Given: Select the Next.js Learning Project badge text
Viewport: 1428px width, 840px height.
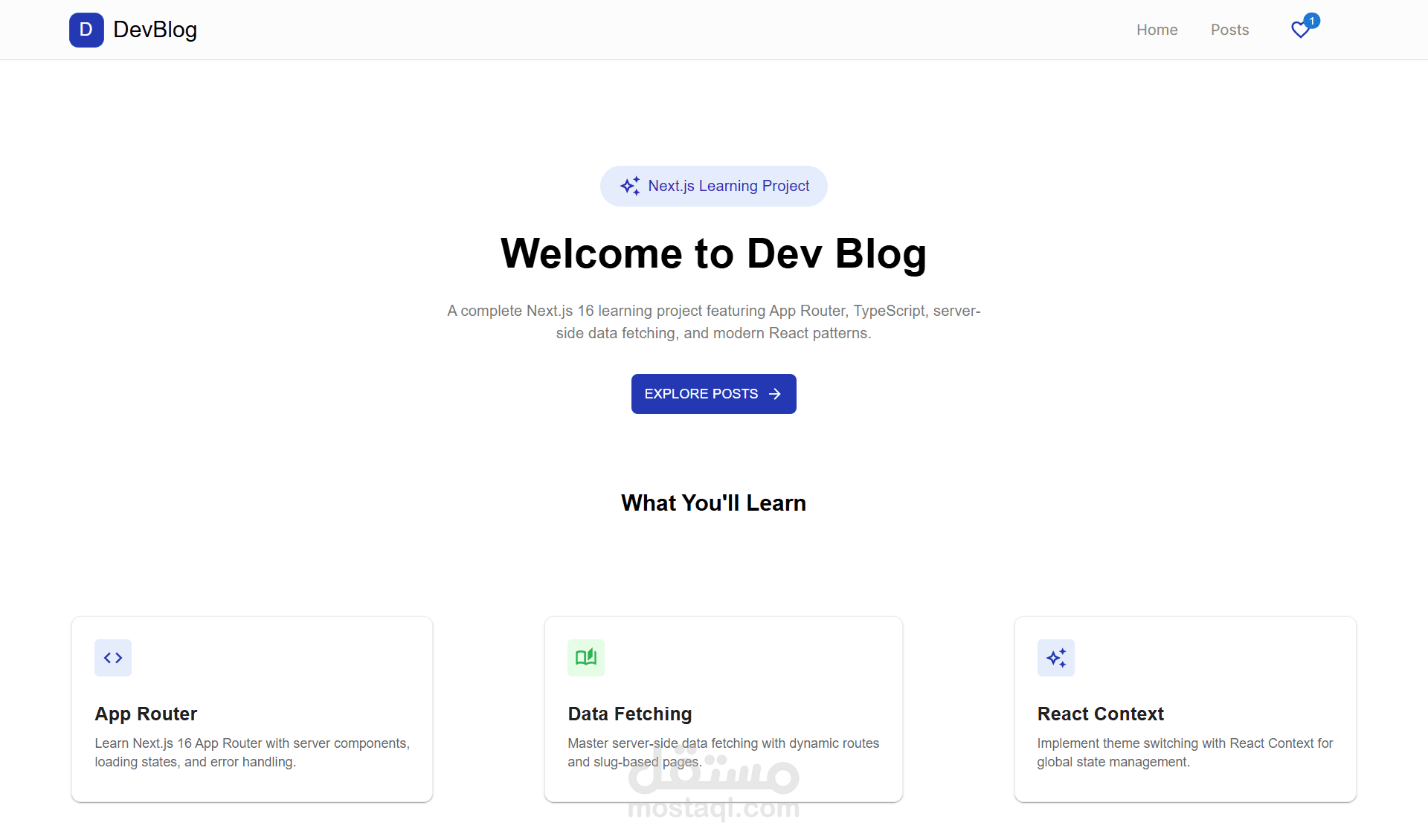Looking at the screenshot, I should tap(728, 186).
